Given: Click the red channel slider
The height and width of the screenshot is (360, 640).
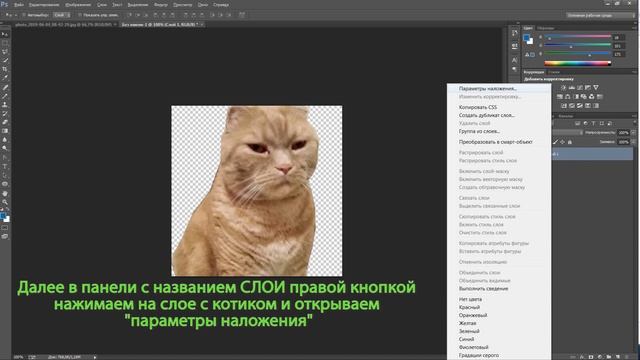Looking at the screenshot, I should click(x=578, y=37).
